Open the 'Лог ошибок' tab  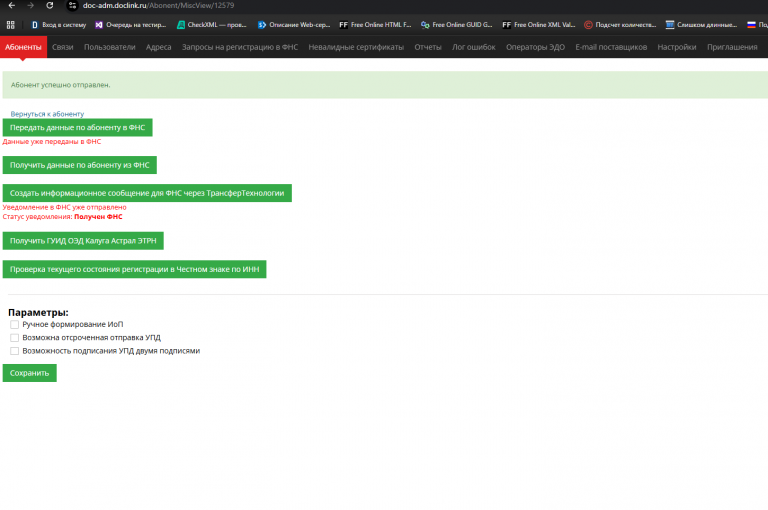[473, 47]
